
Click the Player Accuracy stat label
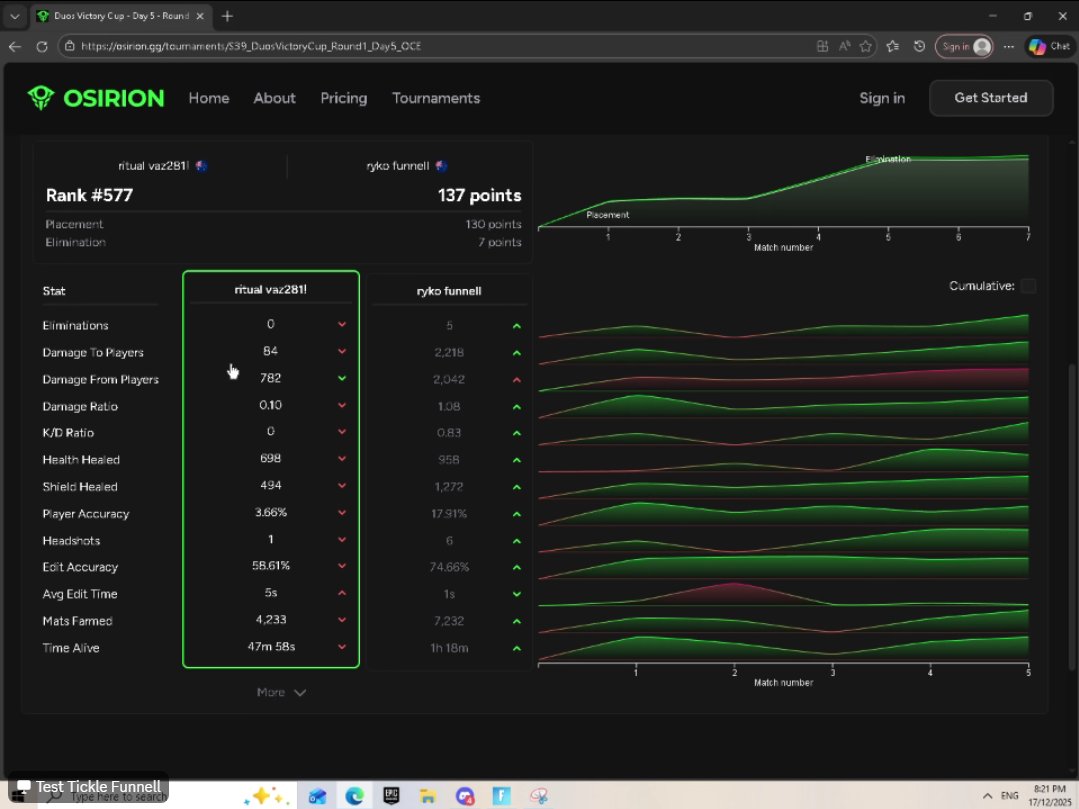tap(85, 514)
